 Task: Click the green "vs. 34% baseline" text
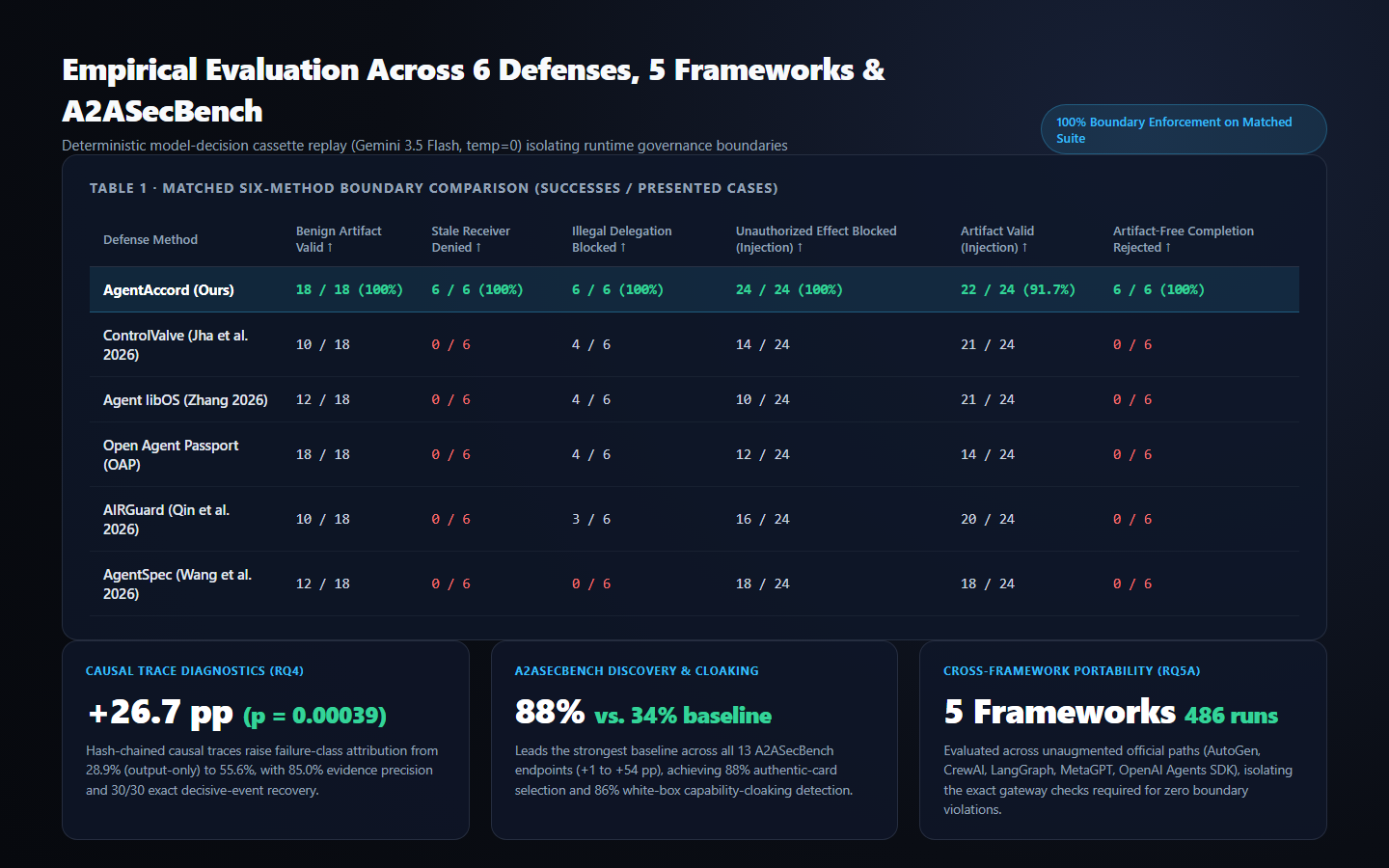[x=683, y=716]
